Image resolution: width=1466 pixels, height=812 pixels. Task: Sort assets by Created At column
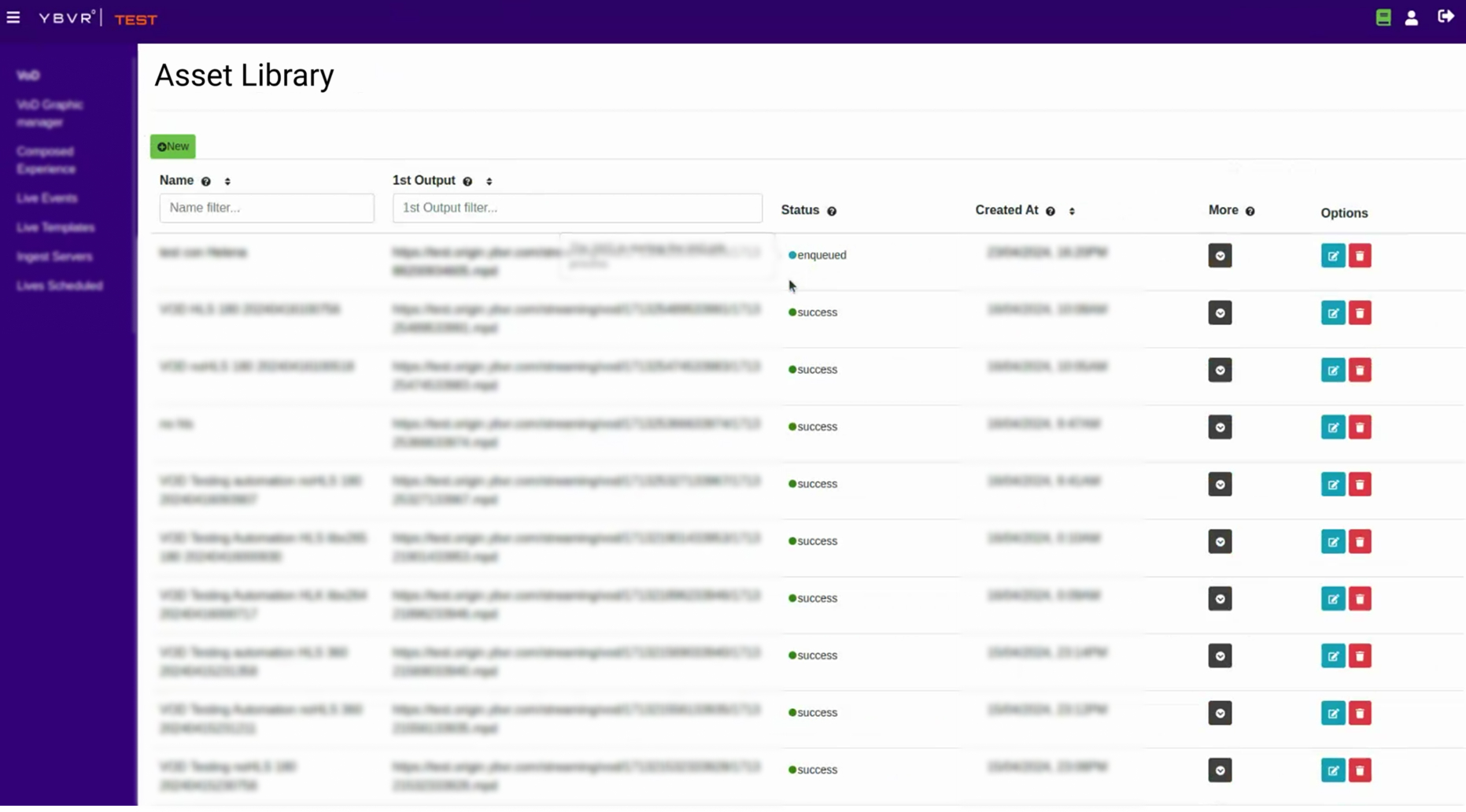1072,212
